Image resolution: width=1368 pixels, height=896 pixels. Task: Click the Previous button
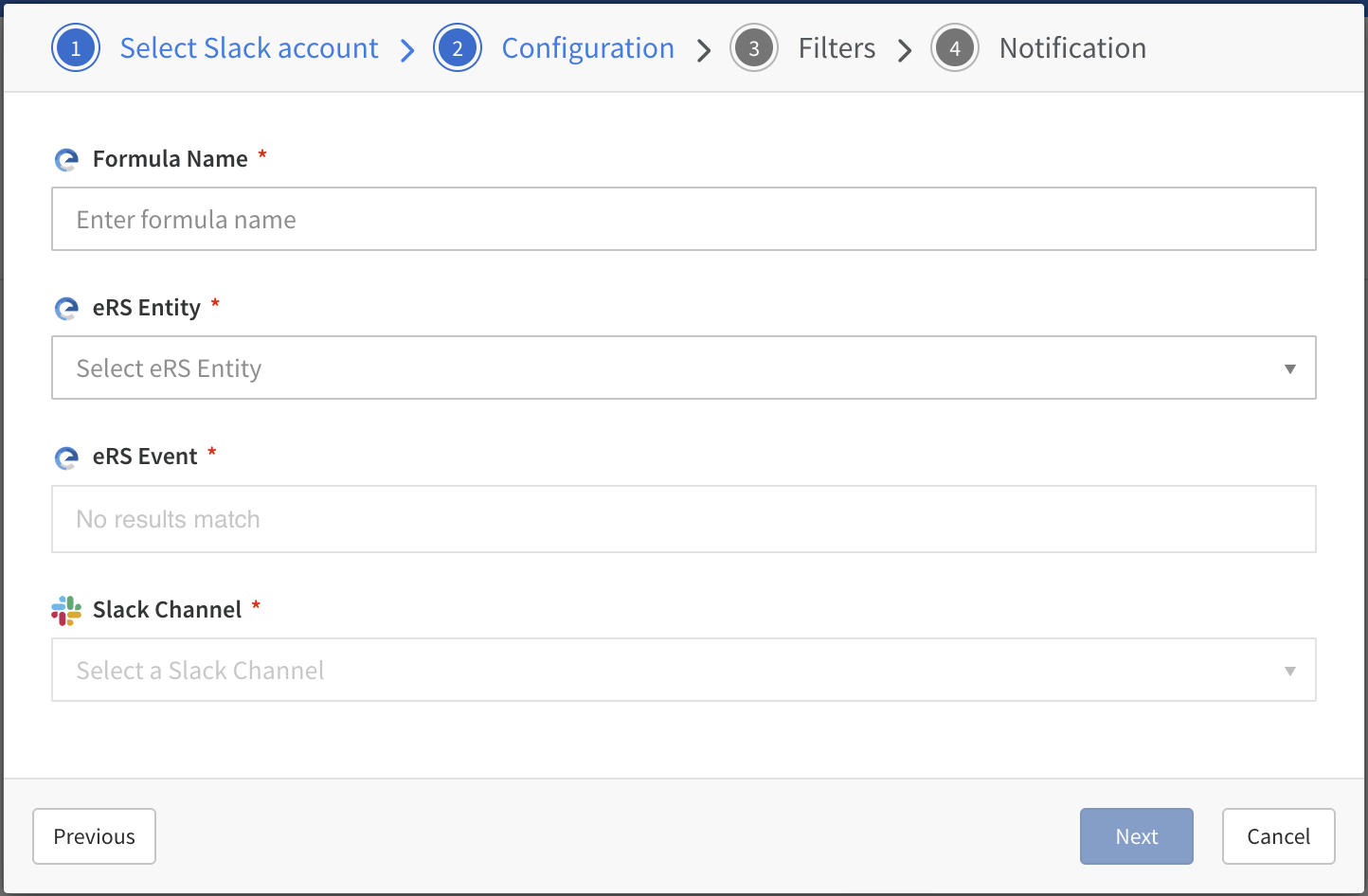(x=94, y=836)
